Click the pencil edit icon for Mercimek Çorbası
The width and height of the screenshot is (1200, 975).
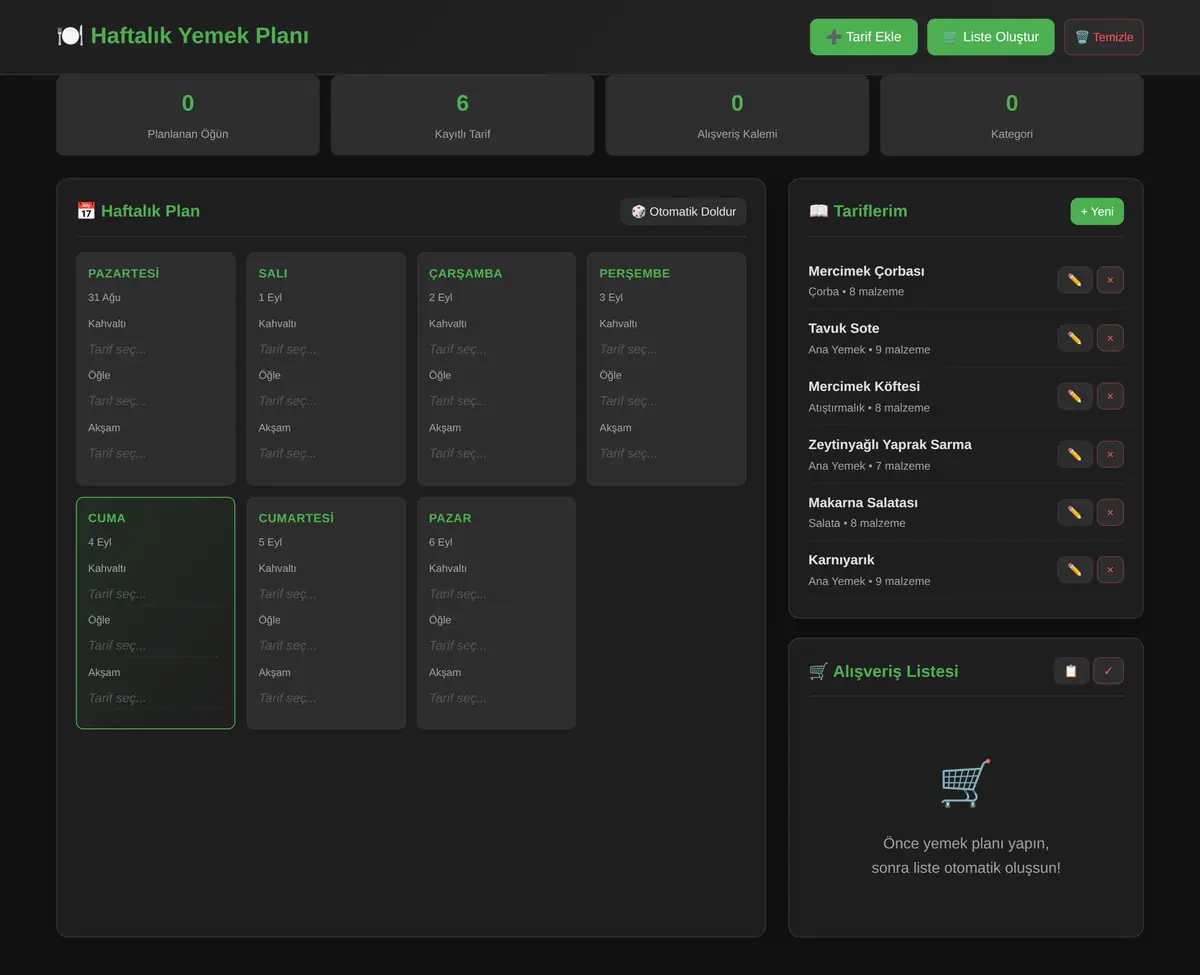[1075, 280]
